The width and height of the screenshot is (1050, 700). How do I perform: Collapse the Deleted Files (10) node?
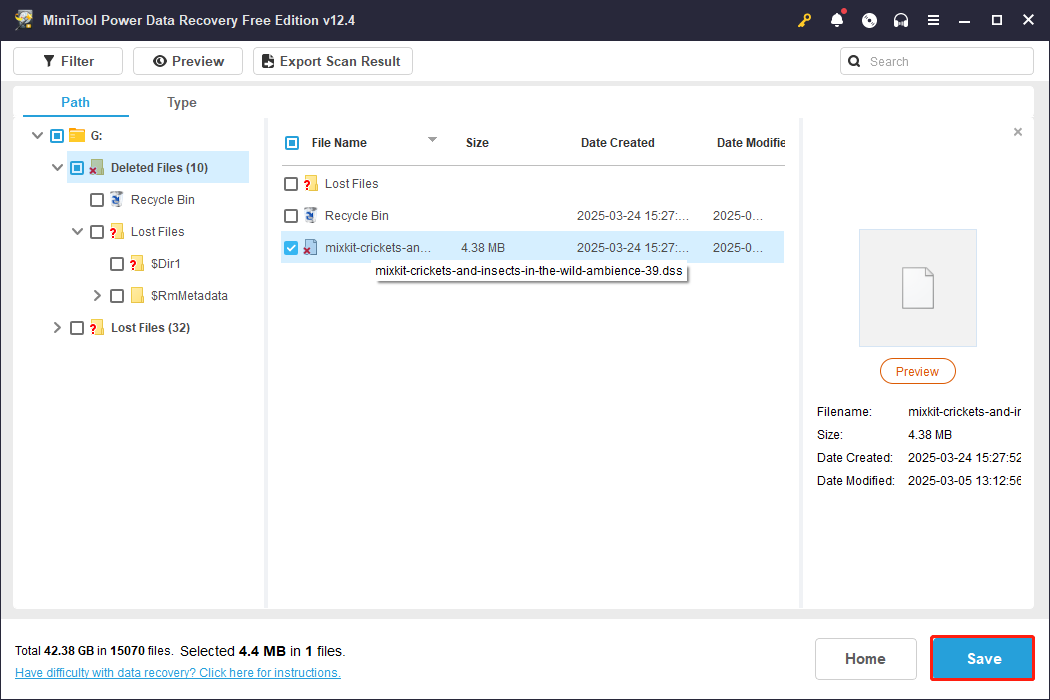pyautogui.click(x=58, y=167)
